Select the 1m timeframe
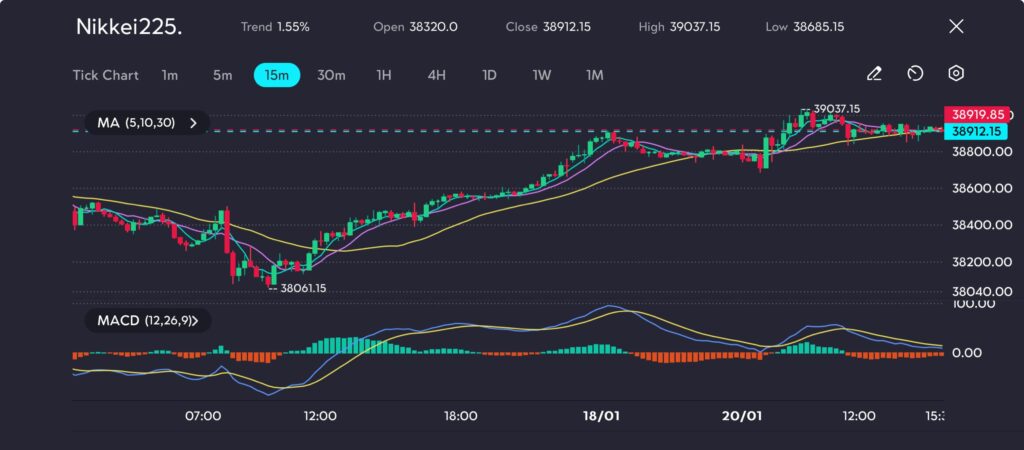The height and width of the screenshot is (450, 1024). (x=170, y=75)
